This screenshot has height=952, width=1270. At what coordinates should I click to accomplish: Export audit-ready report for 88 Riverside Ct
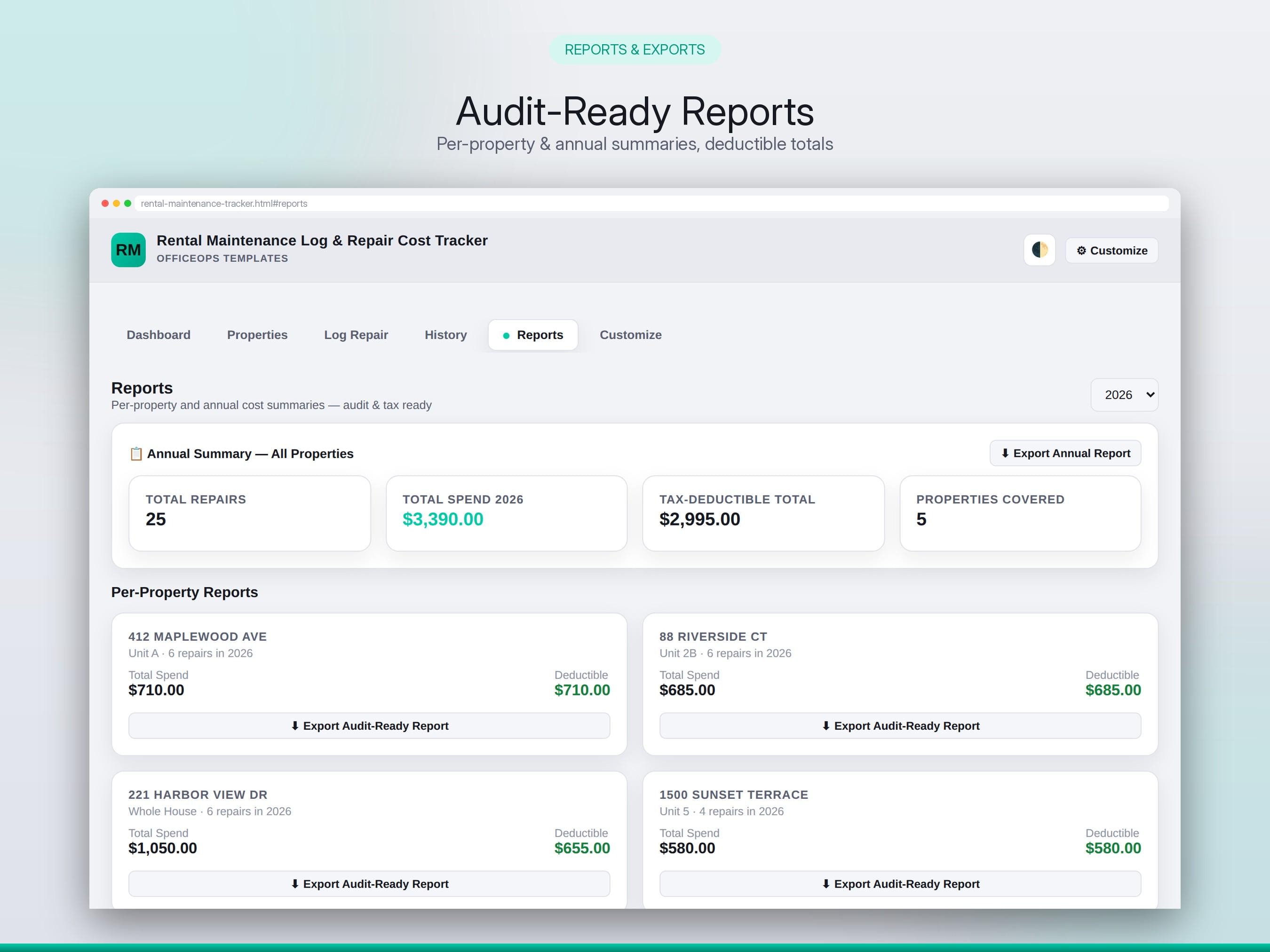[x=900, y=725]
